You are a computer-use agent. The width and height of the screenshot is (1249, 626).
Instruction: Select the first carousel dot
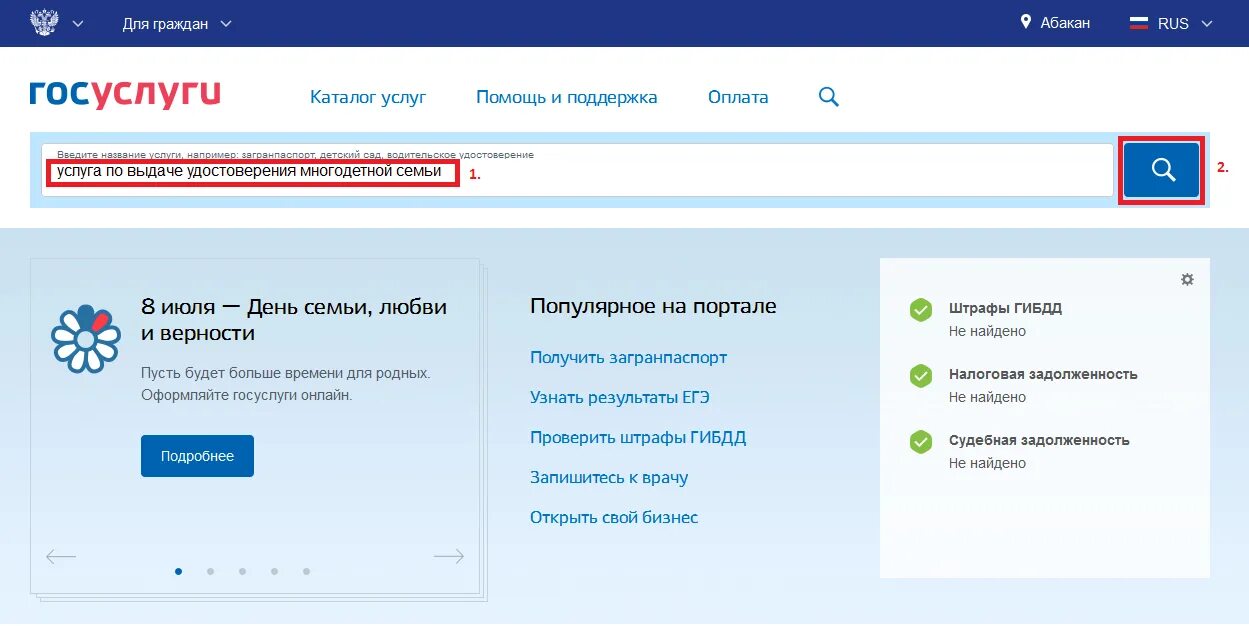pyautogui.click(x=179, y=571)
